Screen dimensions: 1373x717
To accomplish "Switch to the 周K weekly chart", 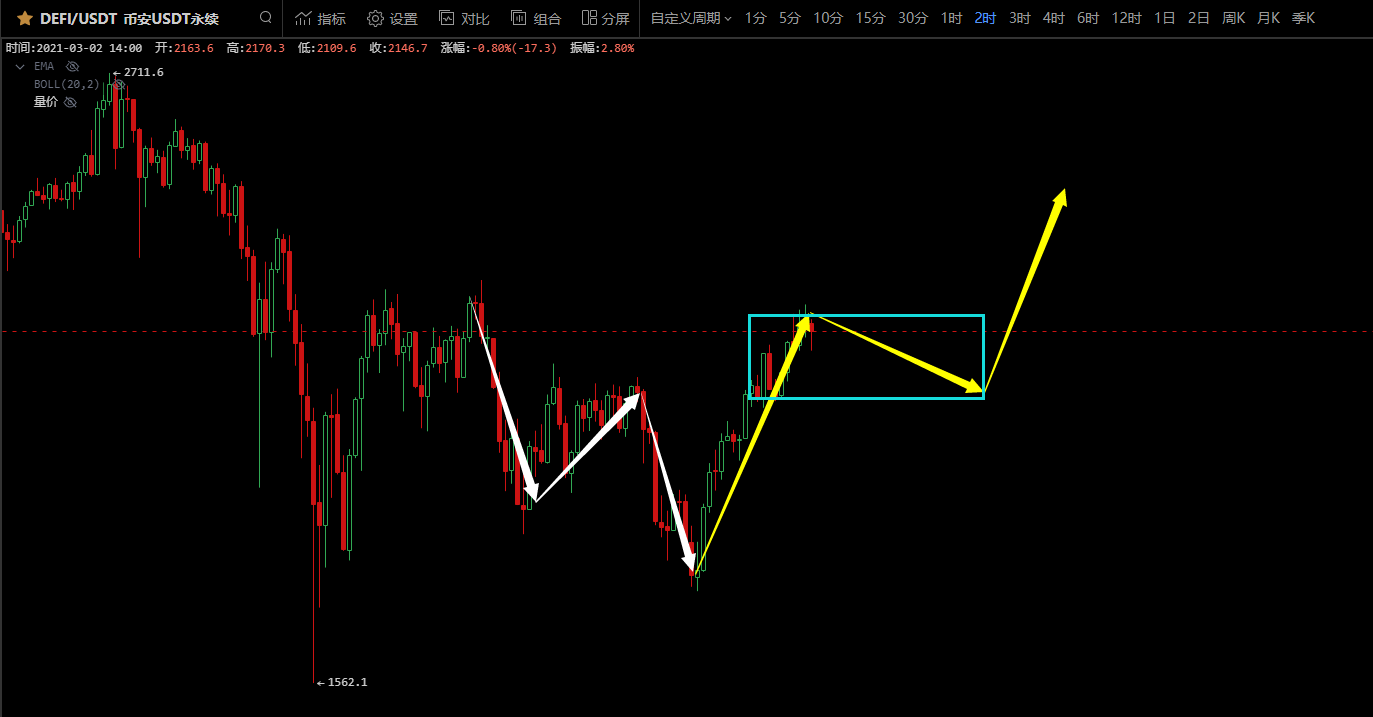I will [x=1233, y=18].
